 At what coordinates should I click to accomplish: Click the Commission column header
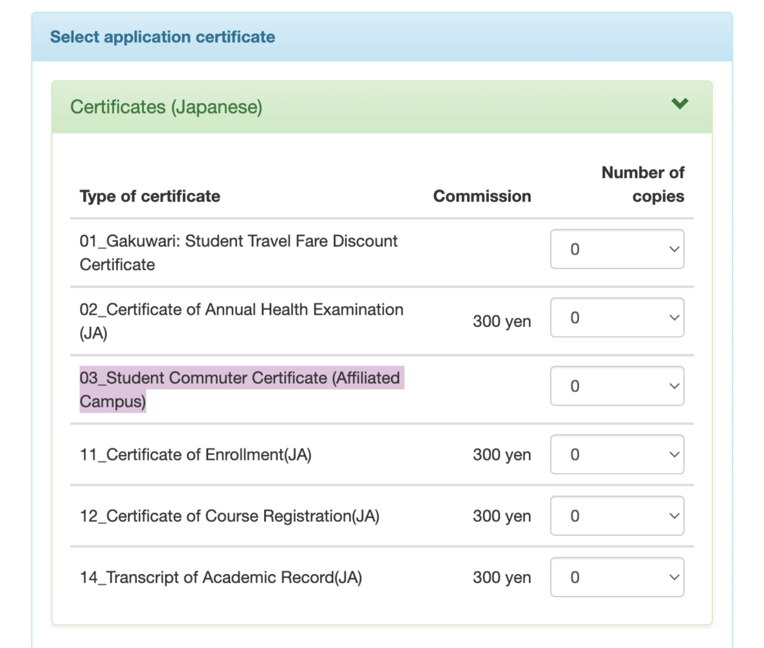click(482, 196)
